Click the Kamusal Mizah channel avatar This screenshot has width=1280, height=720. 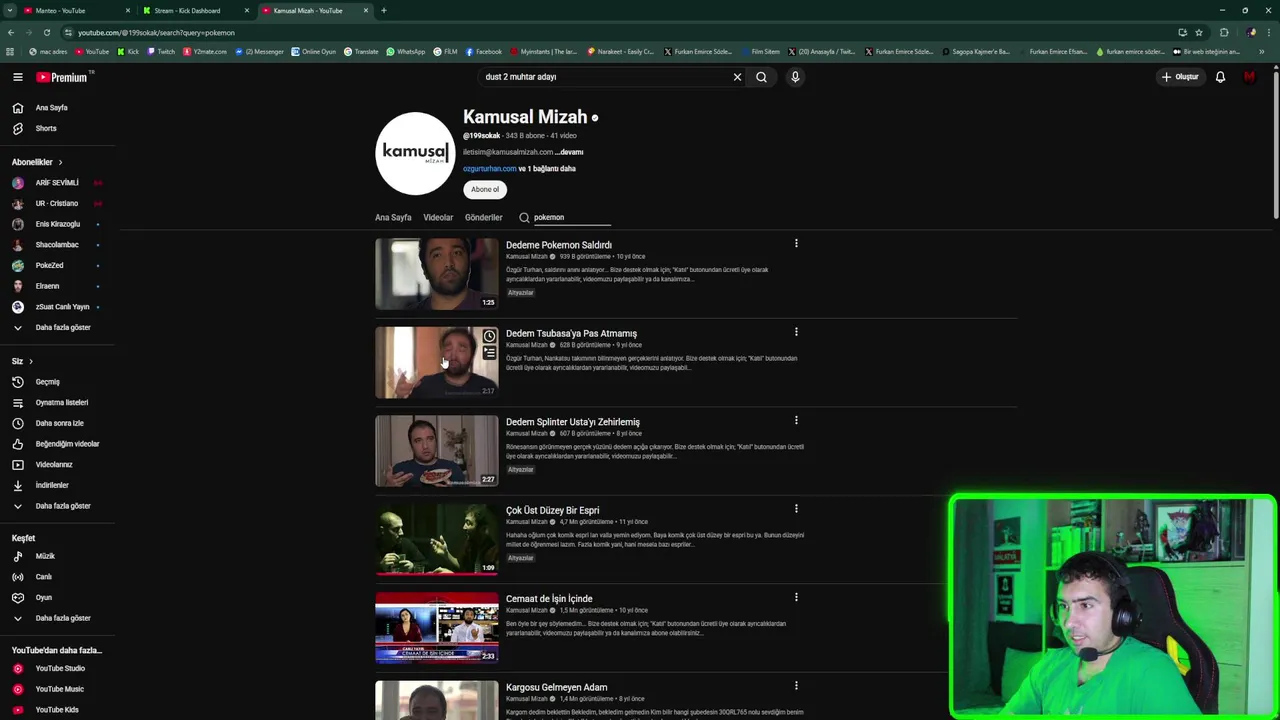415,153
